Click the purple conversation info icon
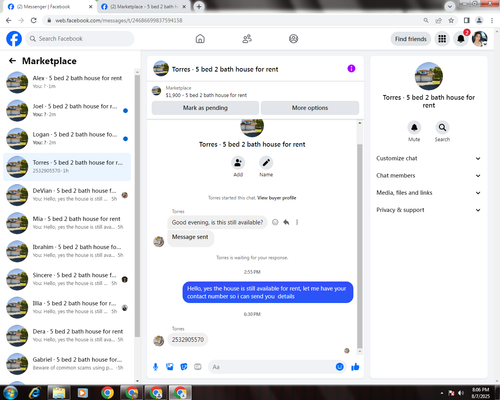The width and height of the screenshot is (500, 400). [351, 69]
